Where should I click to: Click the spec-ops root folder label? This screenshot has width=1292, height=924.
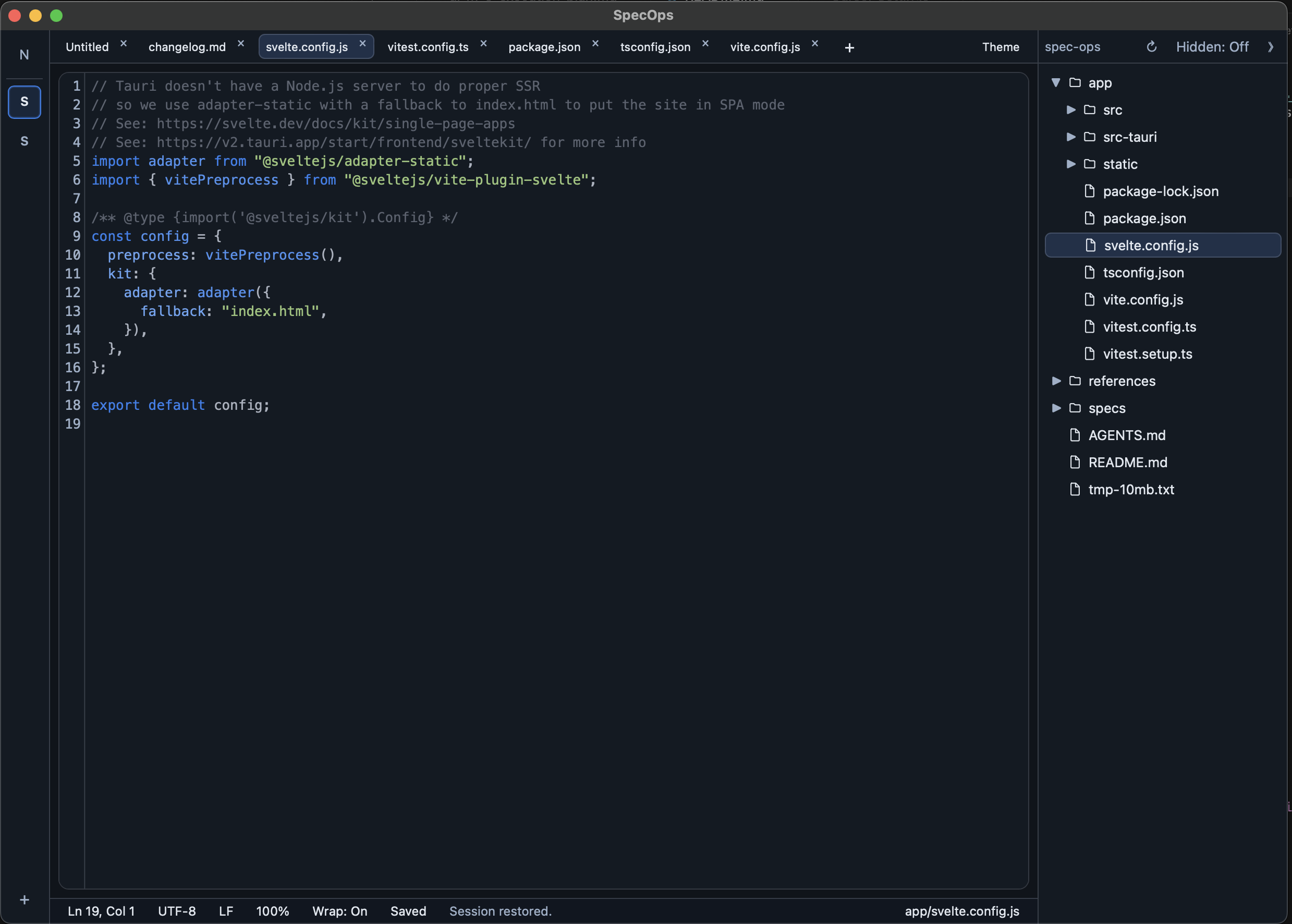[x=1072, y=46]
